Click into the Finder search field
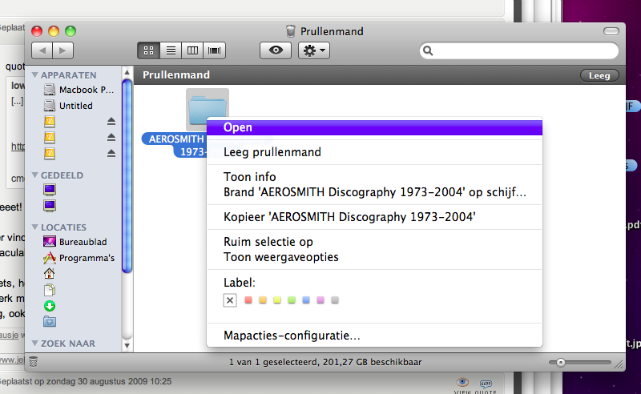 [x=519, y=51]
